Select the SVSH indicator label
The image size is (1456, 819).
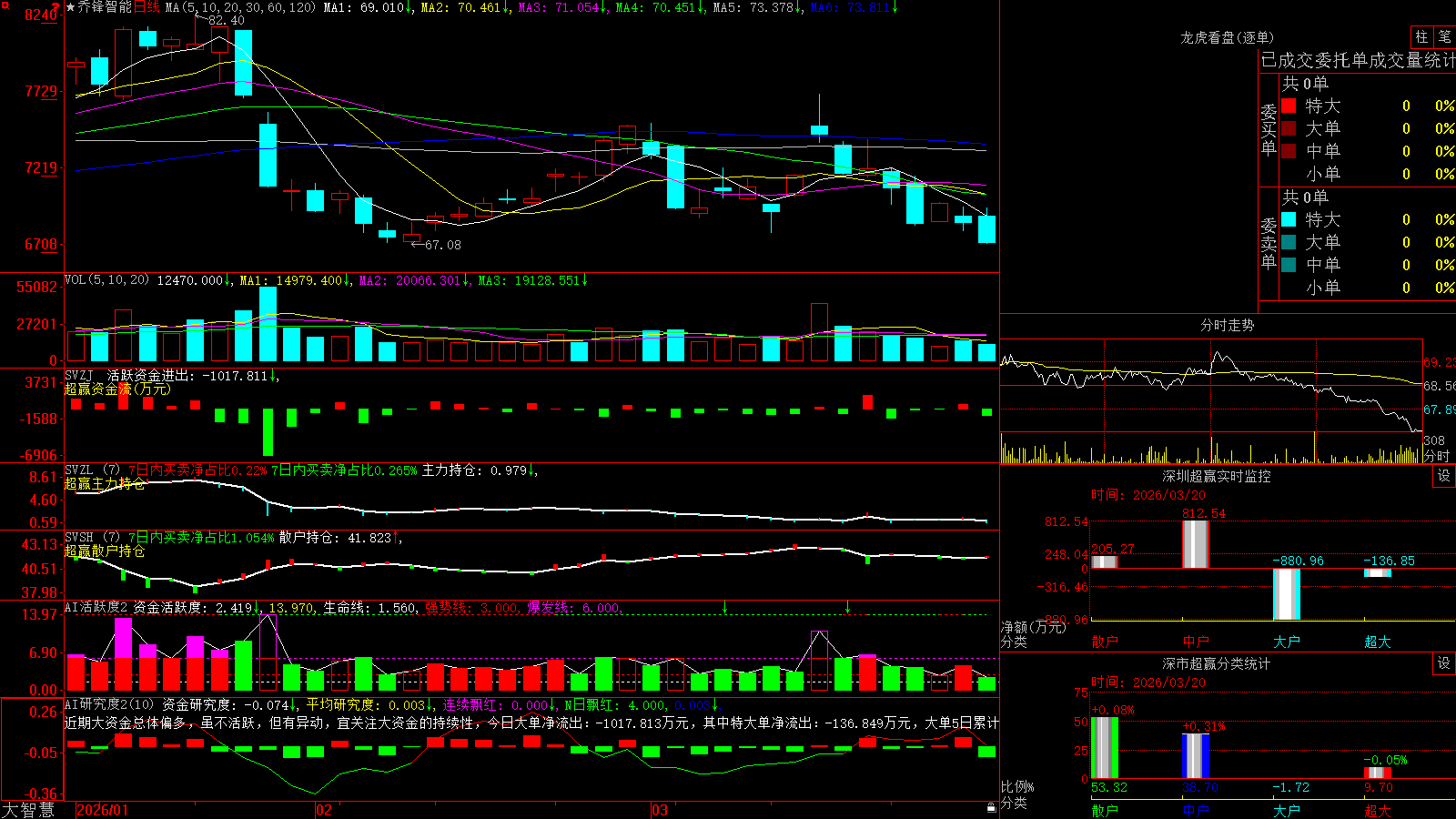click(78, 538)
